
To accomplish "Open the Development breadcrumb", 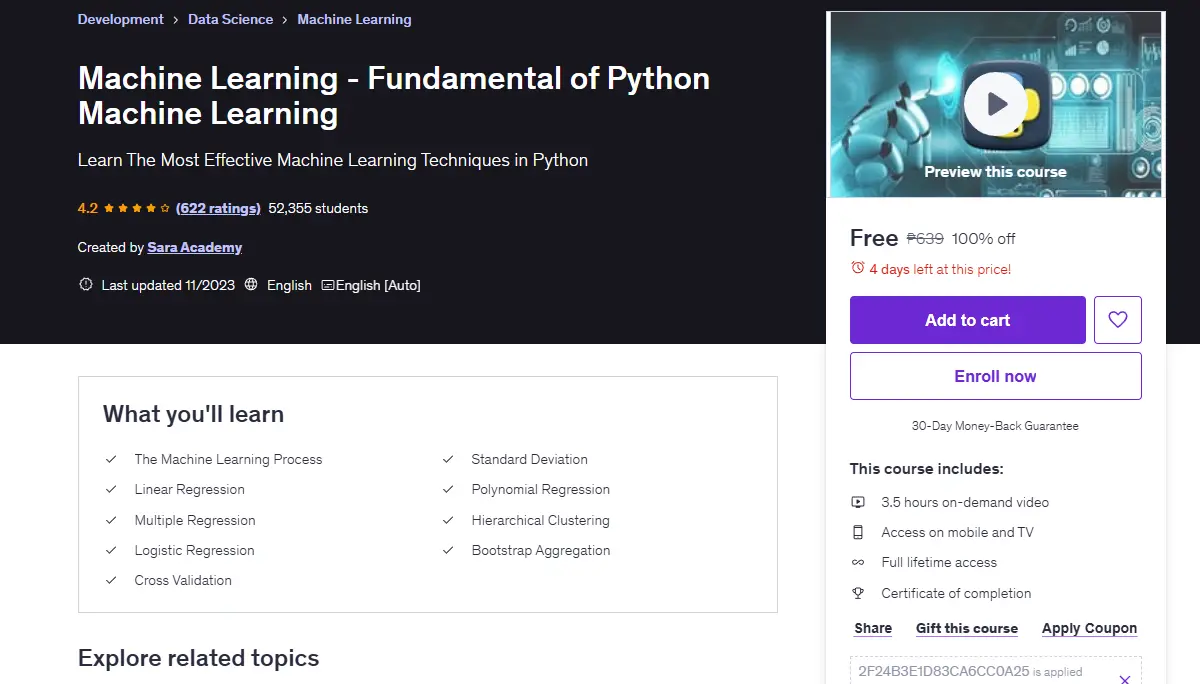I will (121, 19).
